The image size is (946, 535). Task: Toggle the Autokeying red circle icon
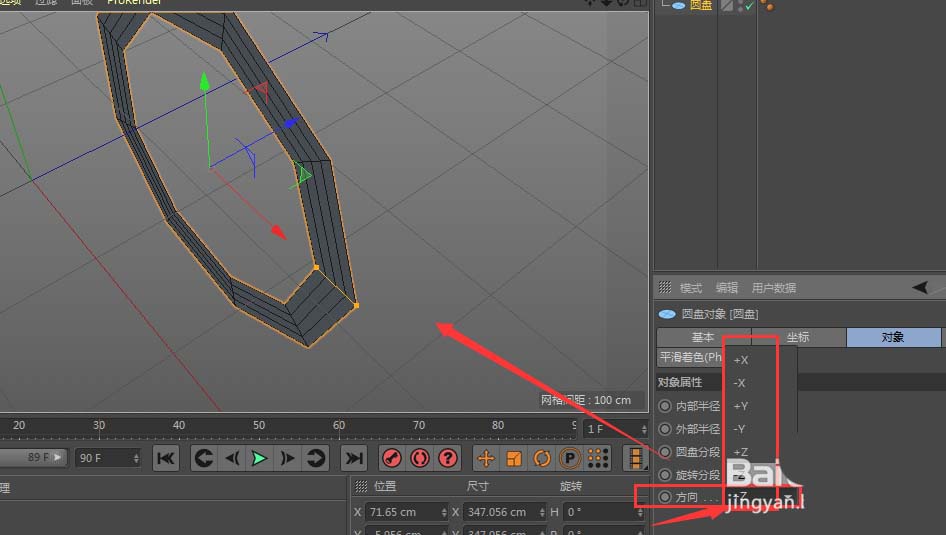point(419,458)
